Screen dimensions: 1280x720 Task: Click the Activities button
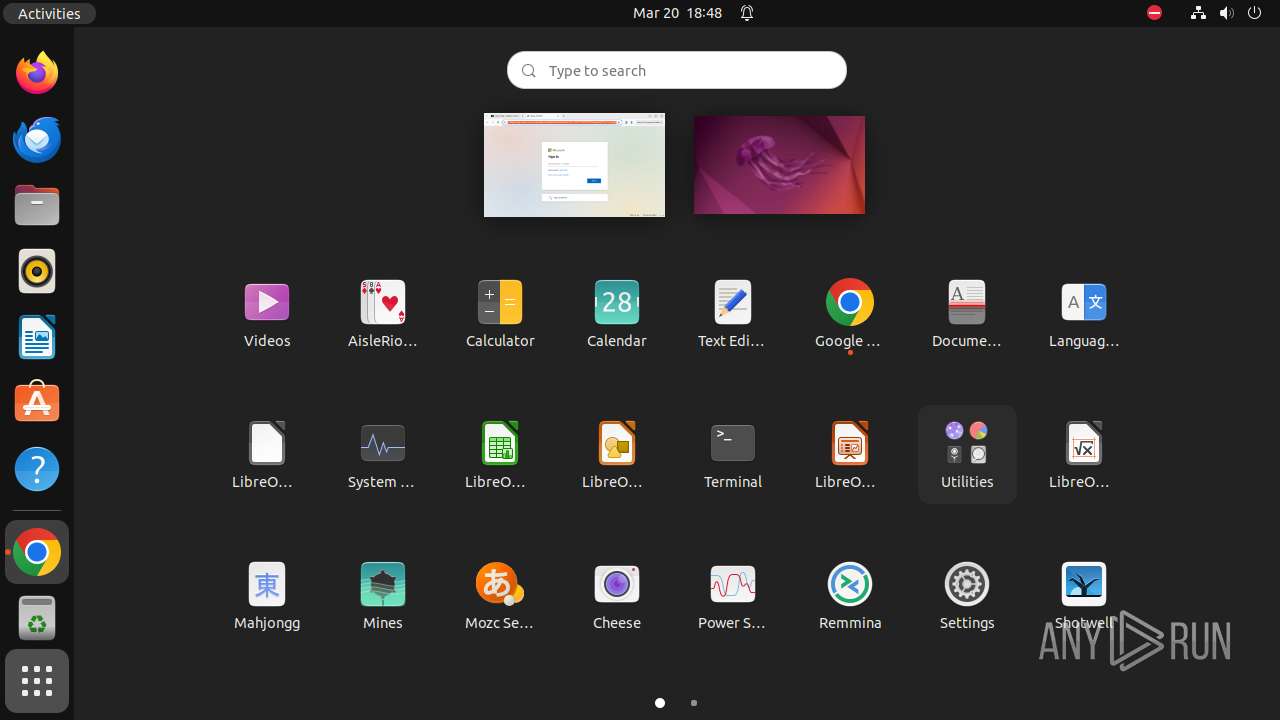pyautogui.click(x=49, y=13)
